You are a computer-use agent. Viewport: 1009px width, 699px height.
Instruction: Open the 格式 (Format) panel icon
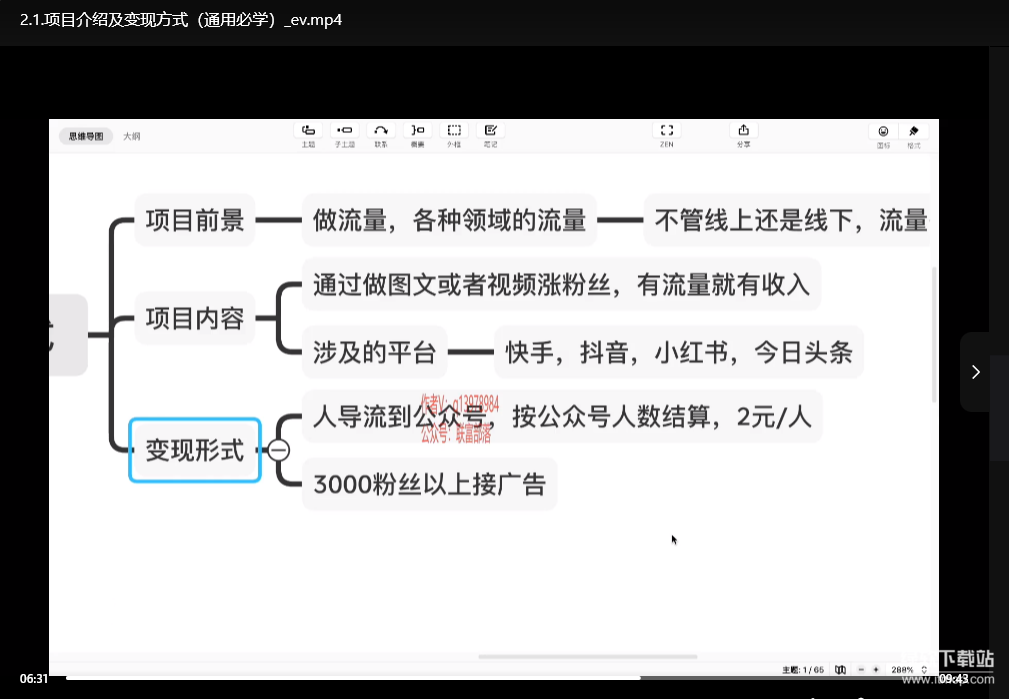pos(914,132)
